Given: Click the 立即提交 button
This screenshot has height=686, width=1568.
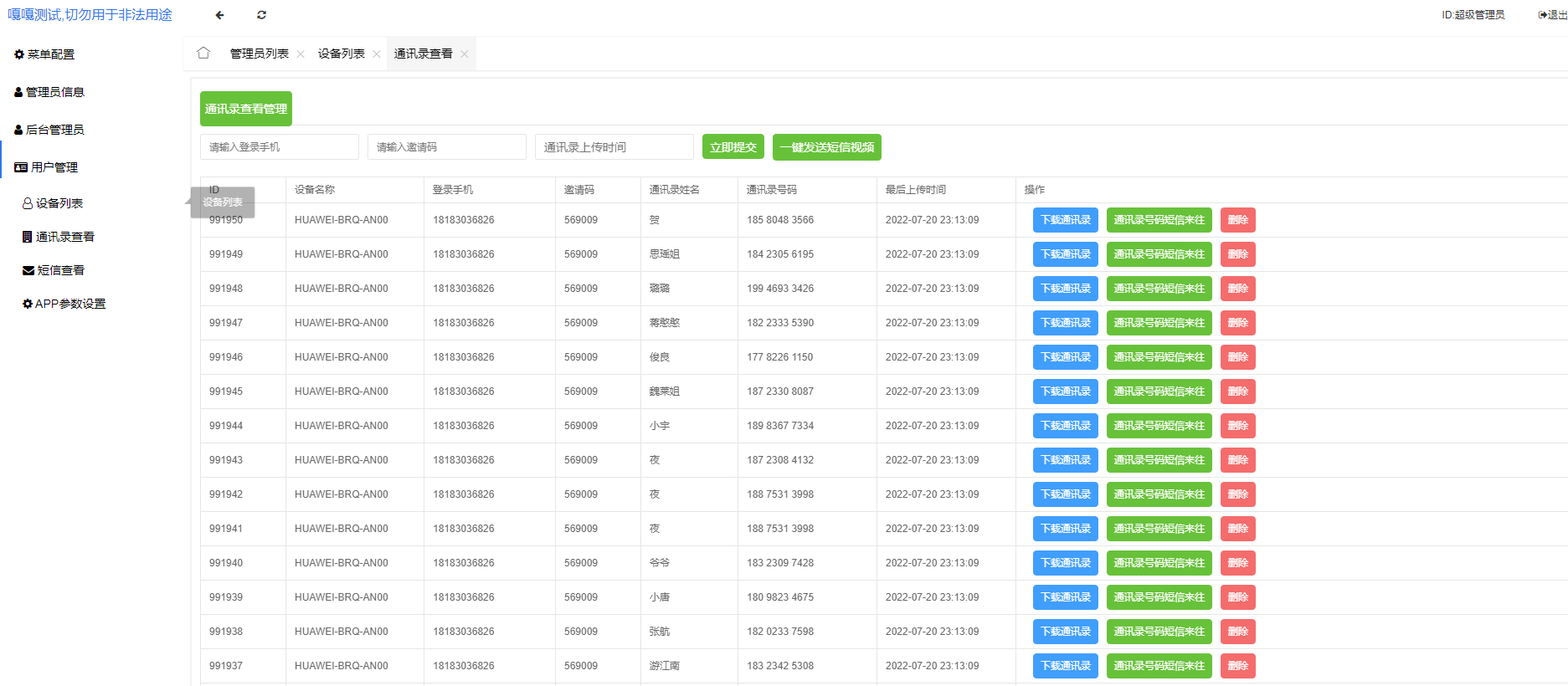Looking at the screenshot, I should click(733, 147).
